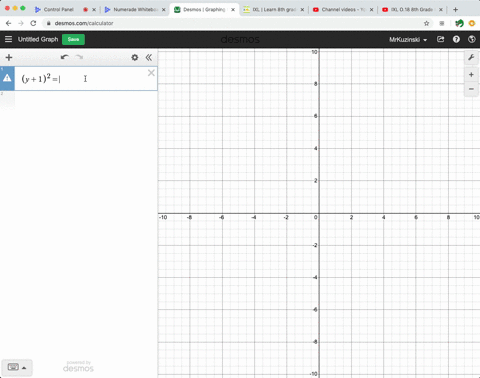Zoom out on the graph
Viewport: 480px width, 378px height.
(471, 89)
